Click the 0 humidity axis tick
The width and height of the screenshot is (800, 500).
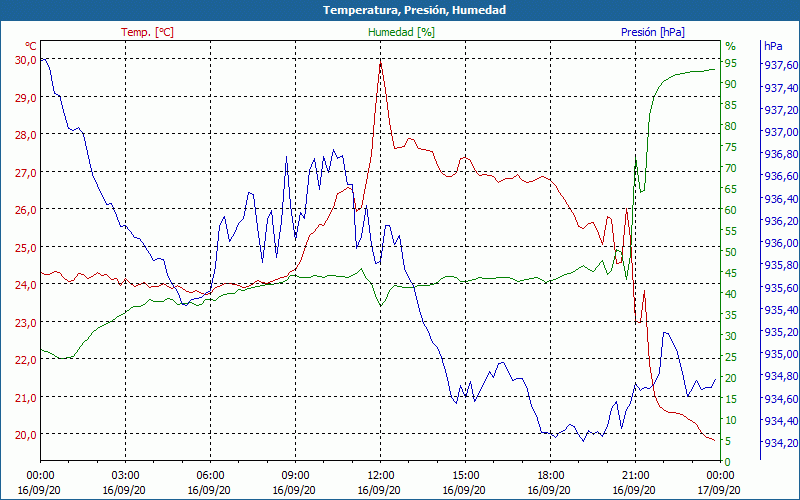point(728,462)
